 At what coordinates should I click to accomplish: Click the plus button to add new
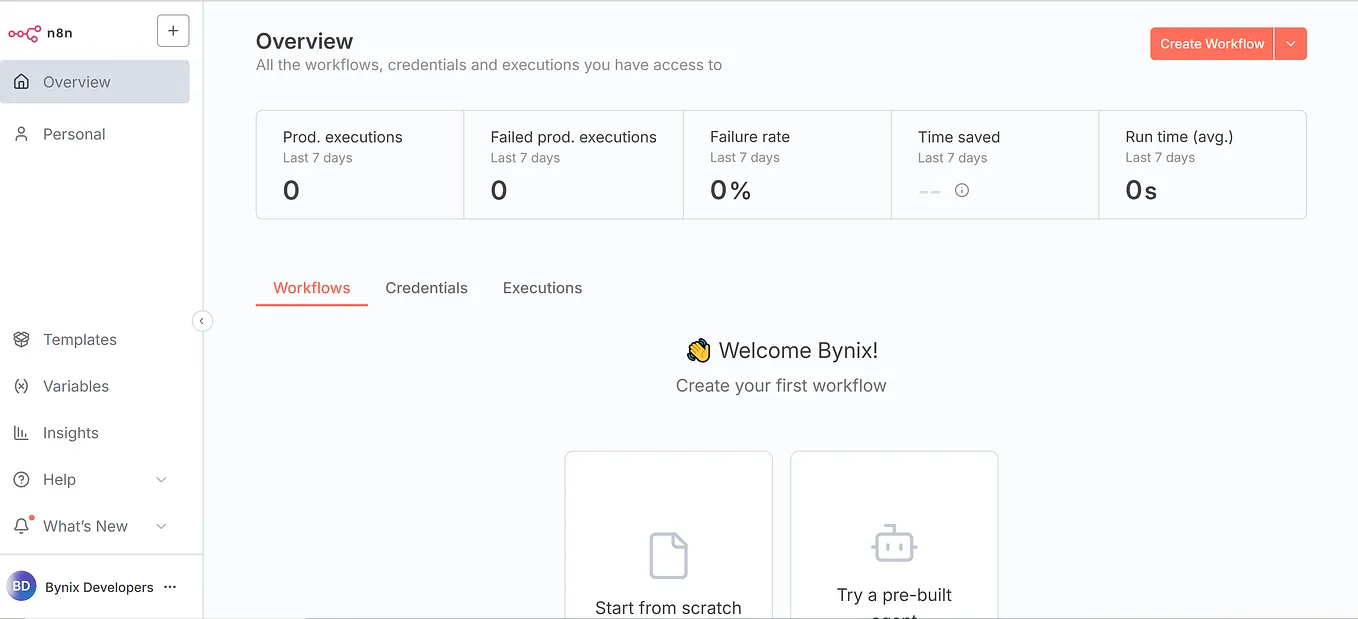coord(173,30)
